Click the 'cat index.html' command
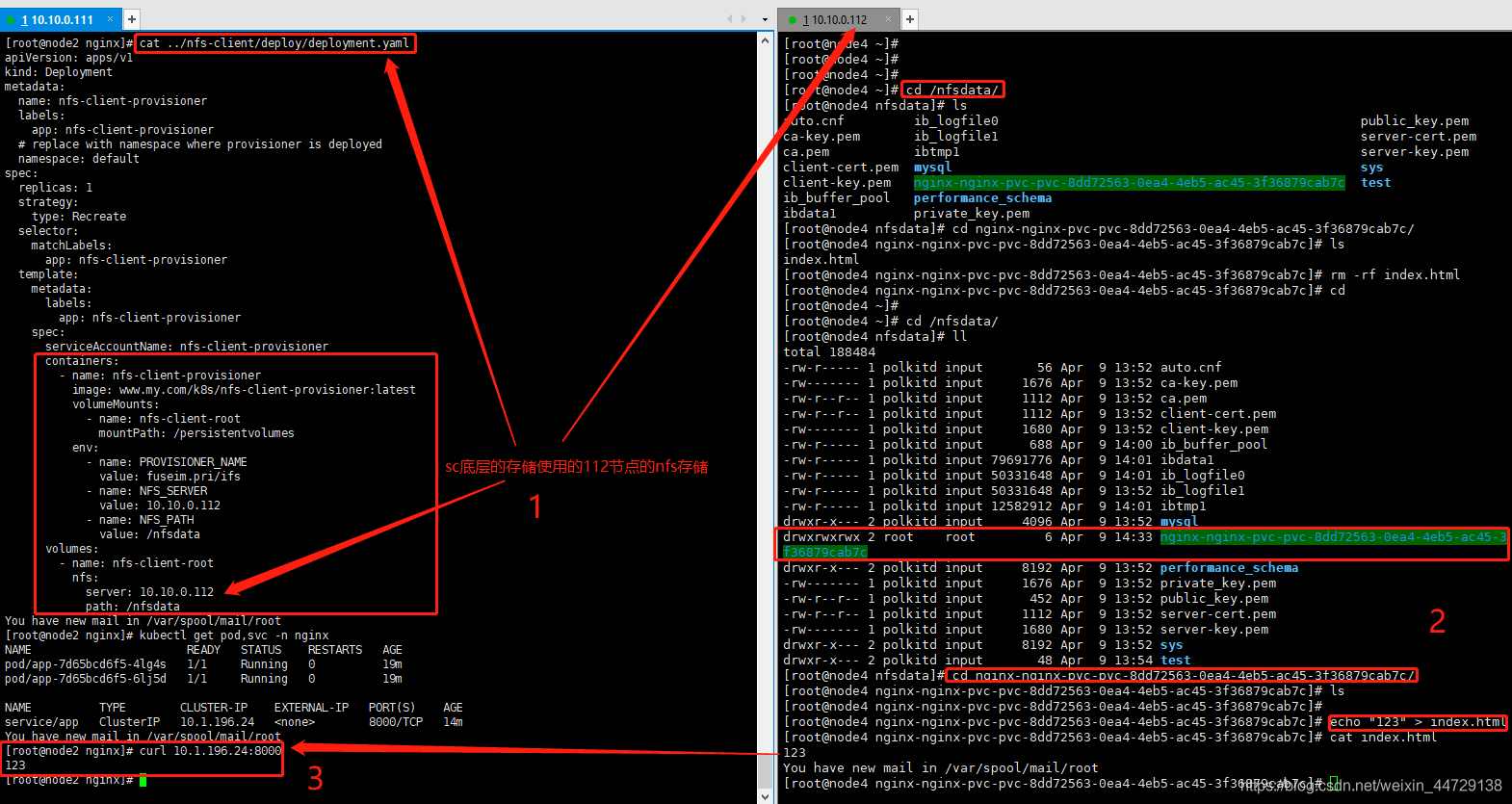Image resolution: width=1512 pixels, height=804 pixels. coord(1383,738)
